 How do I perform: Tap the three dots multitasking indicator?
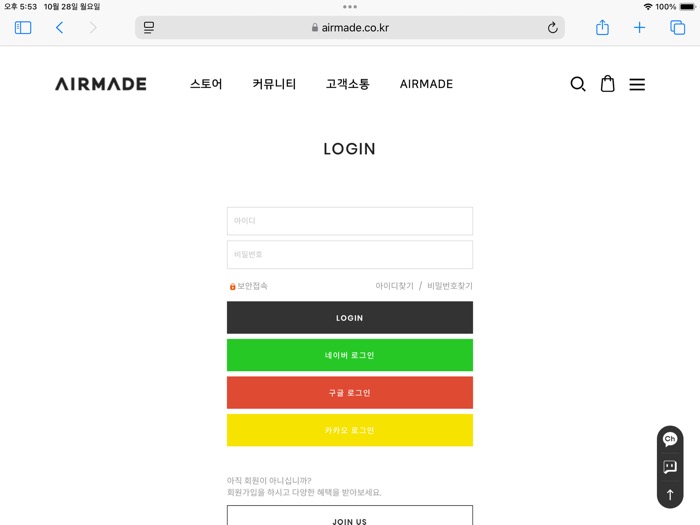[x=350, y=7]
